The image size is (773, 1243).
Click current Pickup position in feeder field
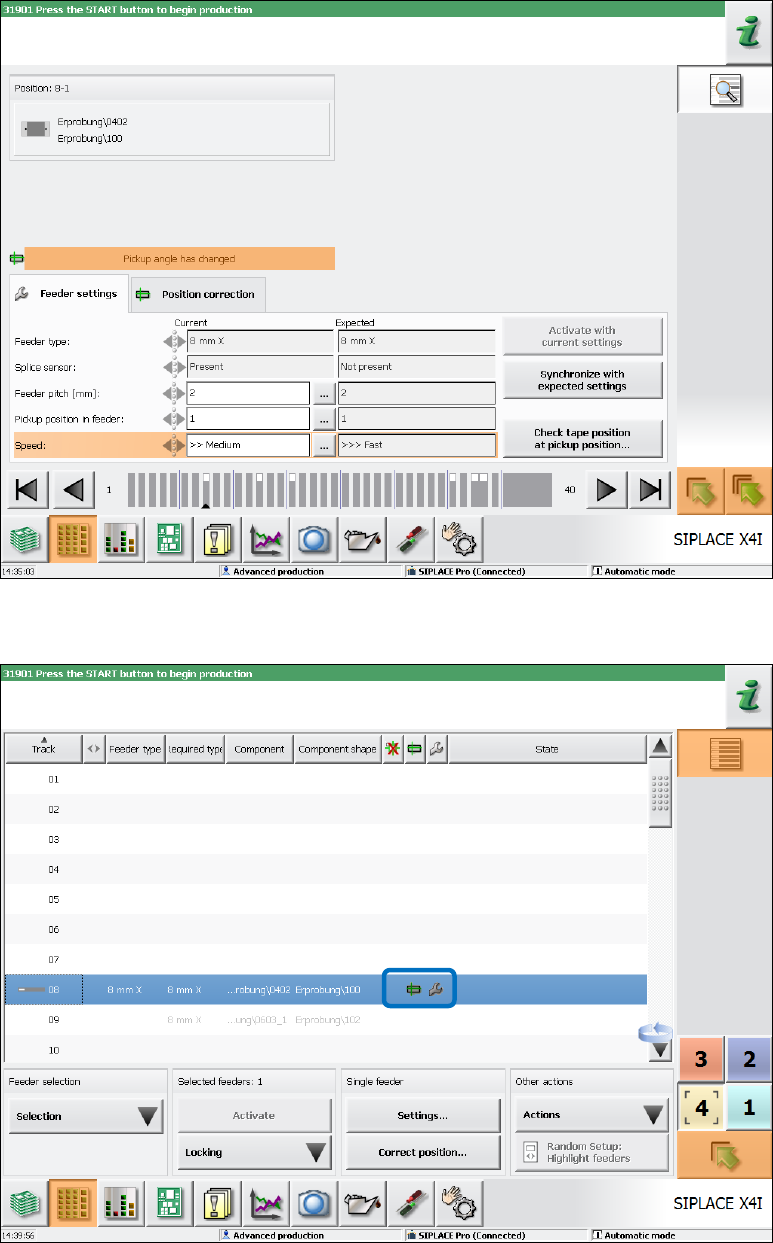248,419
